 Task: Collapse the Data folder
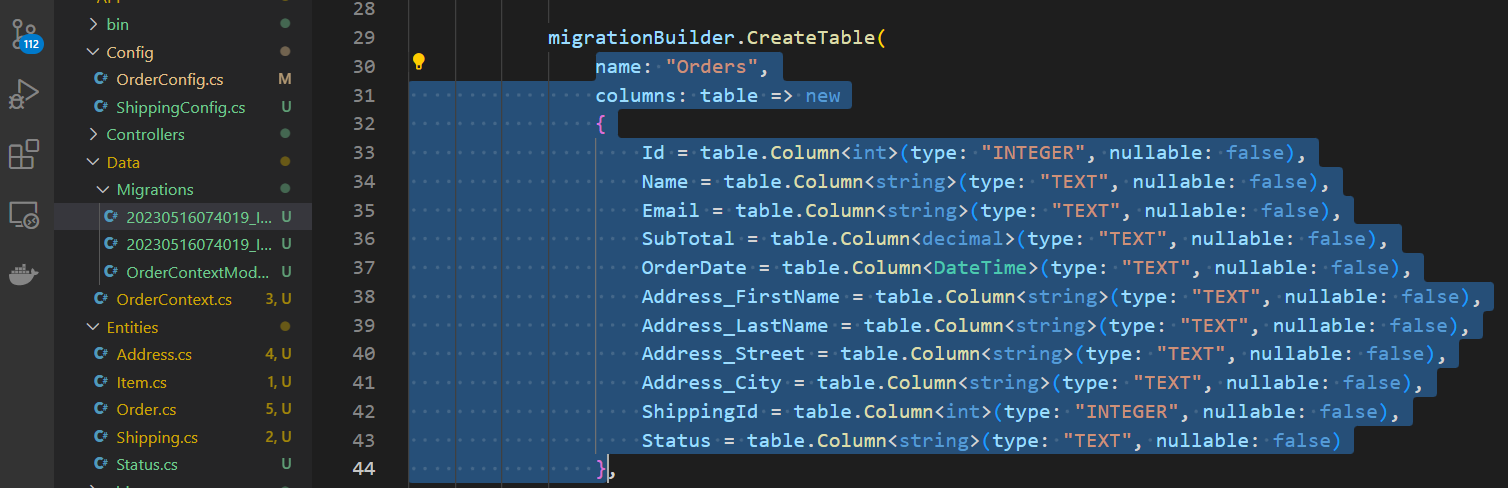[93, 162]
